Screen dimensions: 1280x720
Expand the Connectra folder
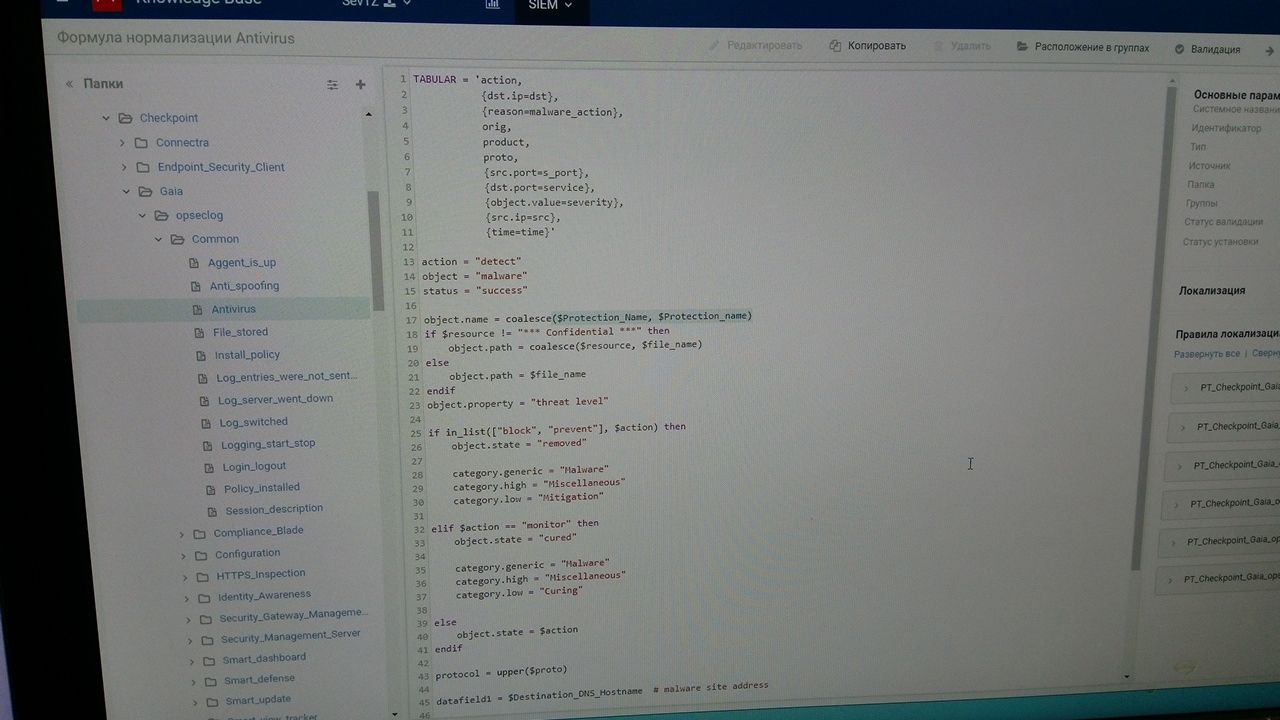pos(123,143)
